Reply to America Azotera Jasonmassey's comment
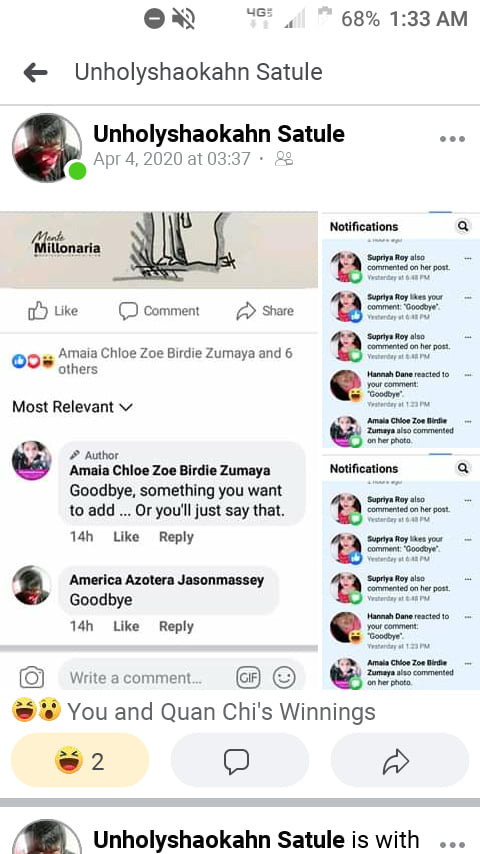The width and height of the screenshot is (480, 854). point(176,626)
